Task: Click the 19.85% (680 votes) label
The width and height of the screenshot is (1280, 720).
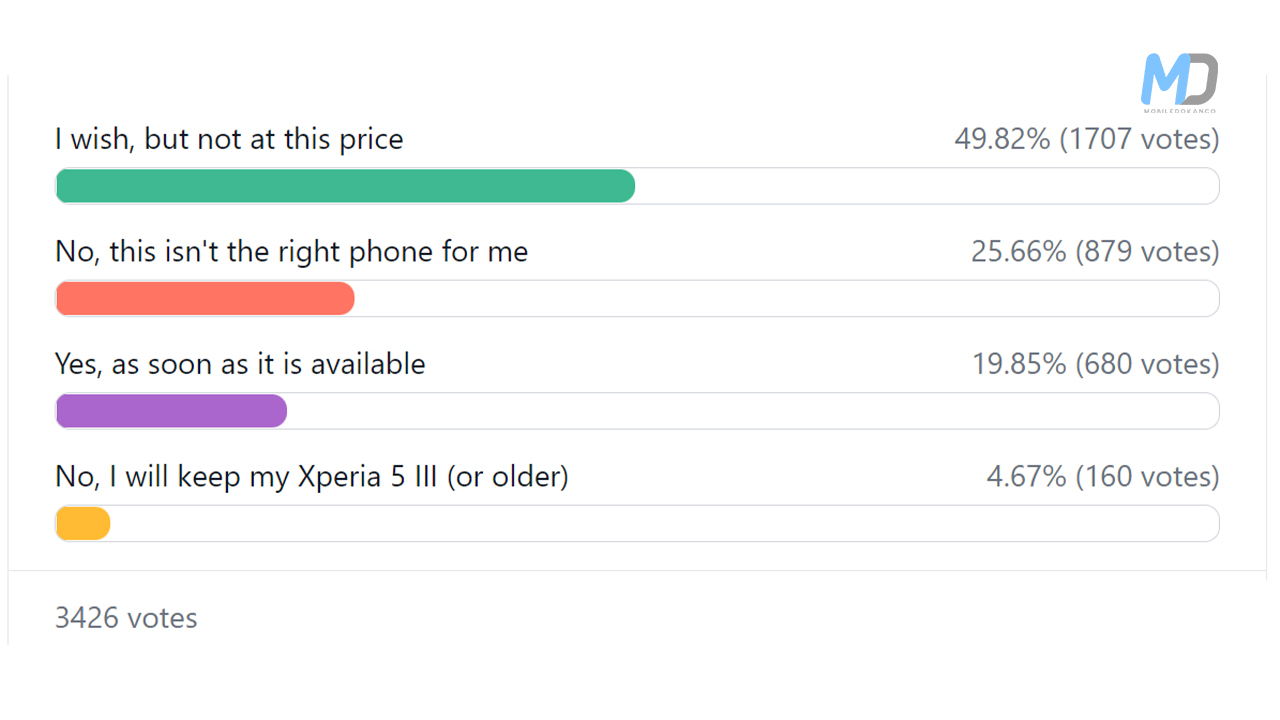Action: tap(1095, 364)
